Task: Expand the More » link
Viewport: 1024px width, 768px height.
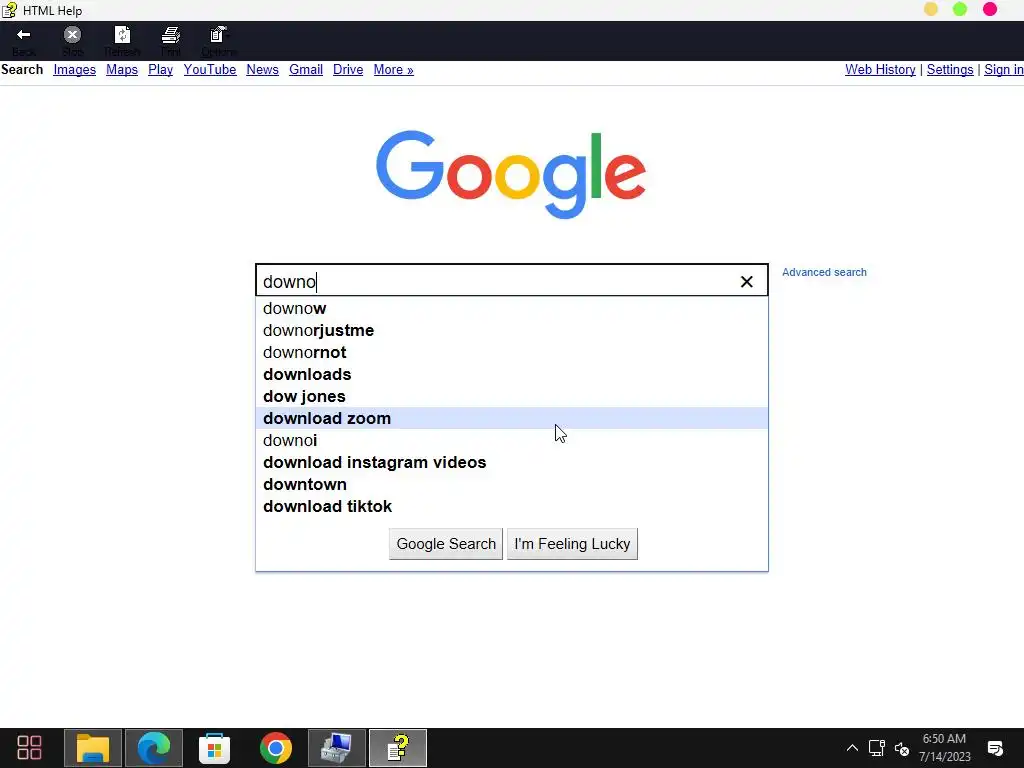Action: click(x=393, y=69)
